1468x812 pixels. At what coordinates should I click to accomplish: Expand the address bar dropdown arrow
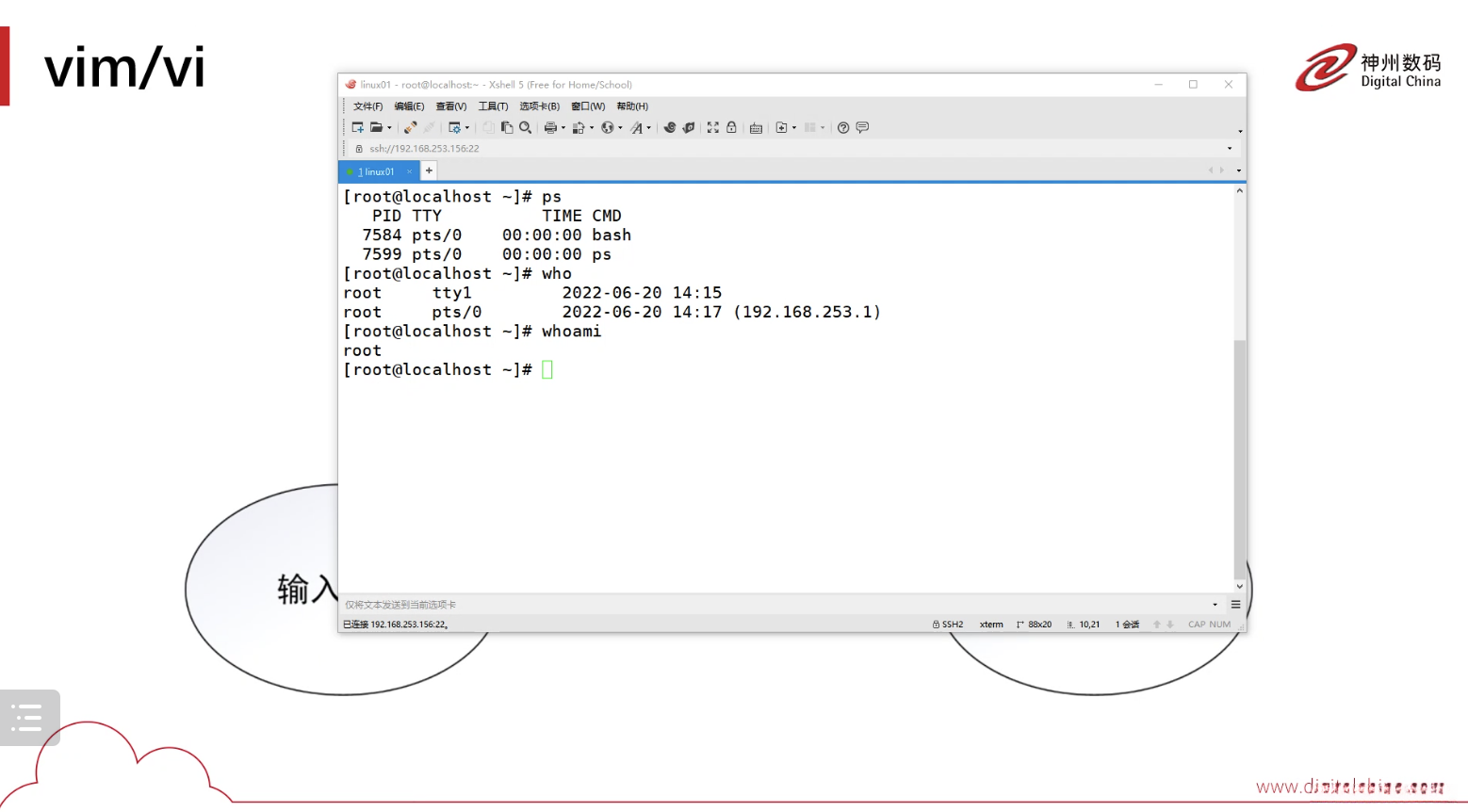(1230, 149)
